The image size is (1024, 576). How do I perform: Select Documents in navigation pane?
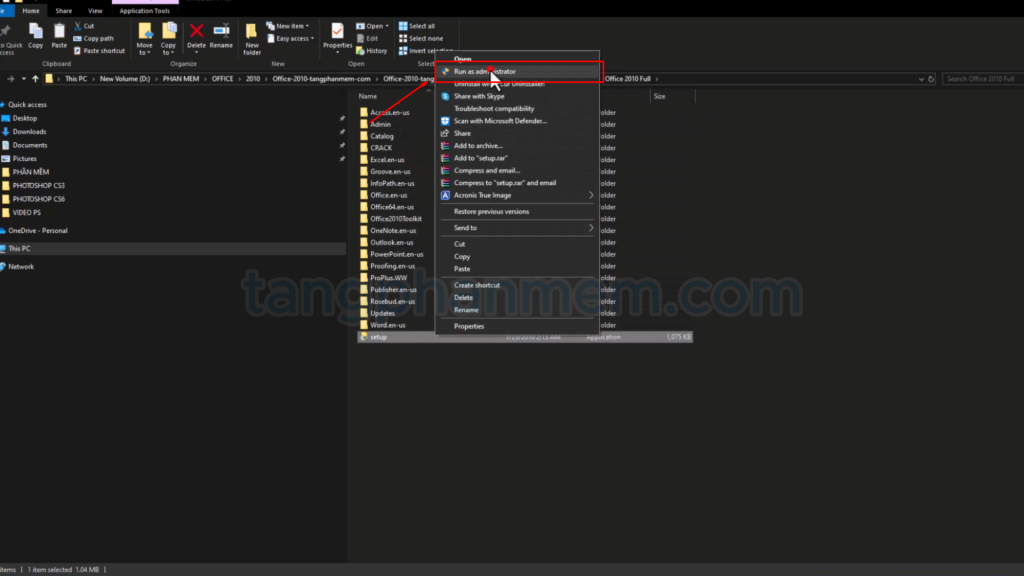[x=30, y=146]
